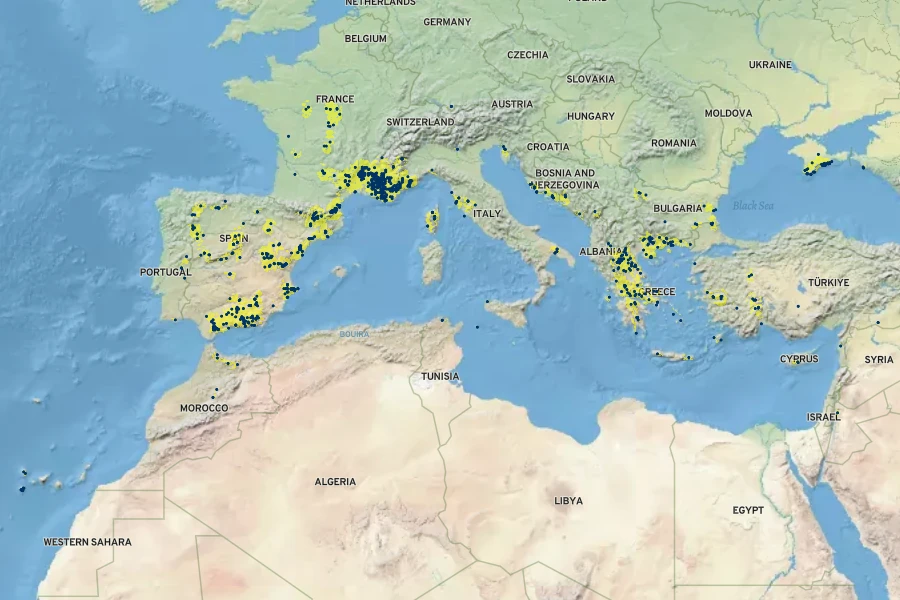Click the PORTUGAL country label
900x600 pixels.
click(x=166, y=272)
